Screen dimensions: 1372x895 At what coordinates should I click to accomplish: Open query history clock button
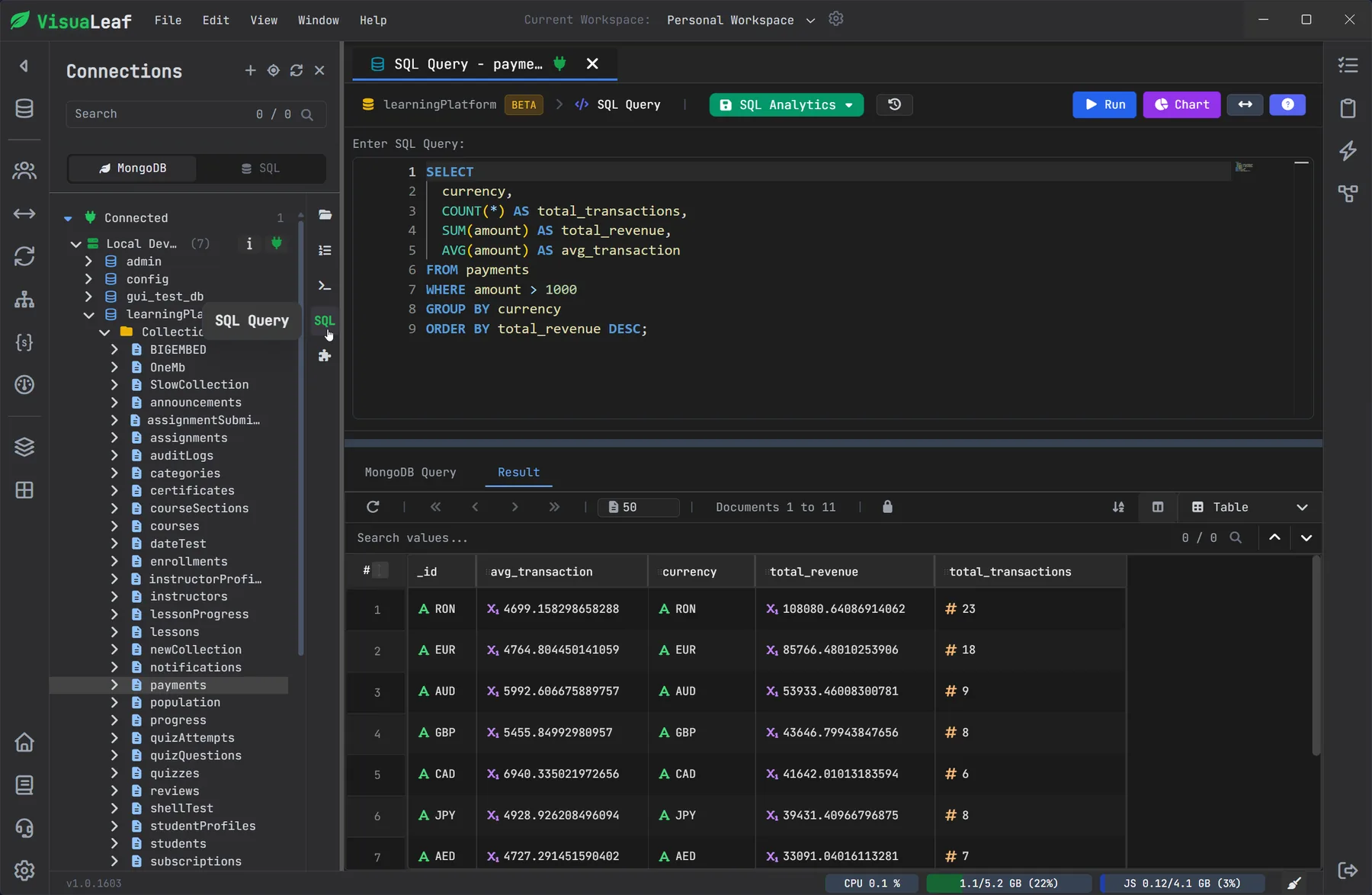[x=895, y=104]
